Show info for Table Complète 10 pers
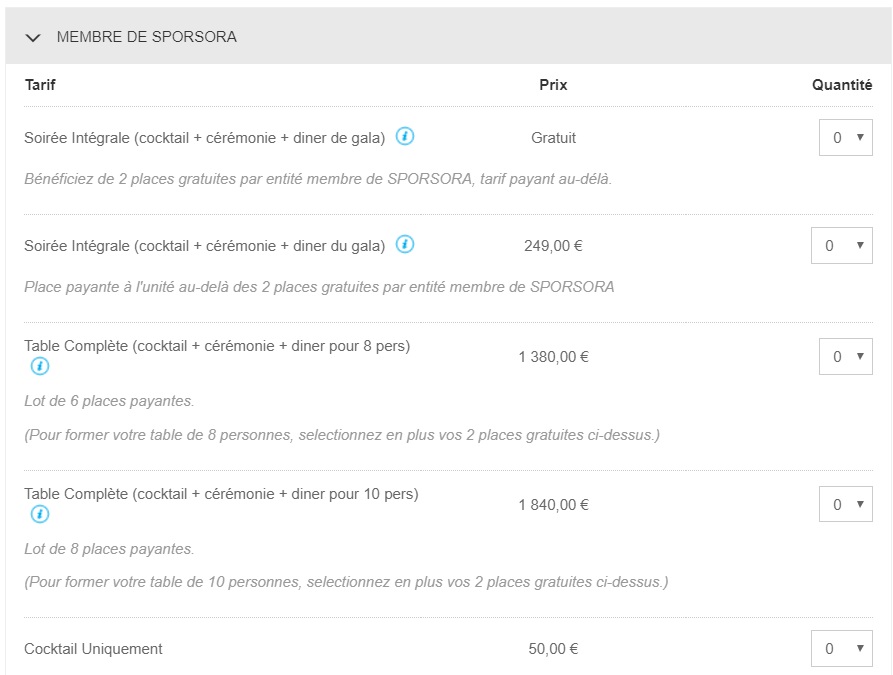The height and width of the screenshot is (675, 893). (x=40, y=514)
